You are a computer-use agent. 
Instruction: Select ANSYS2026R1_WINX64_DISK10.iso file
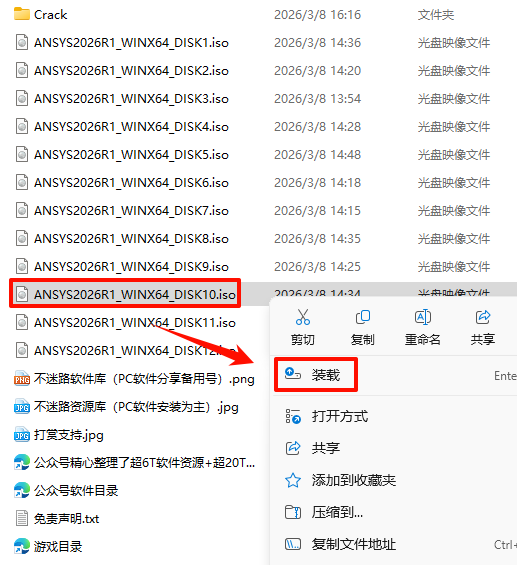[135, 294]
